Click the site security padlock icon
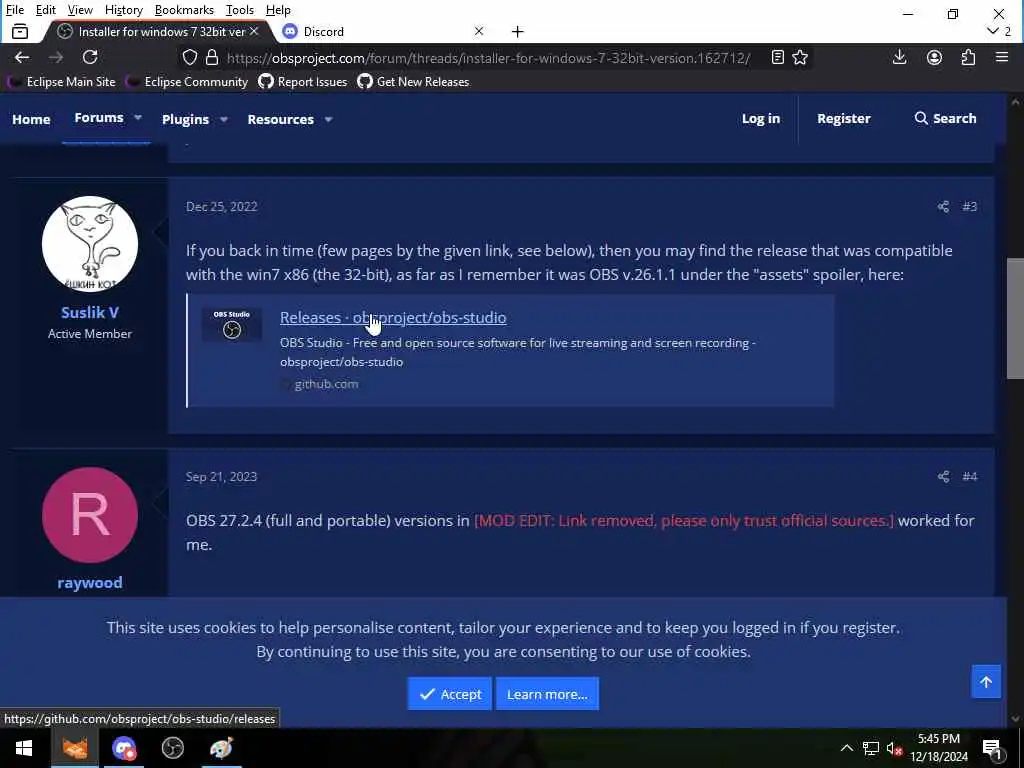This screenshot has height=768, width=1024. coord(212,57)
